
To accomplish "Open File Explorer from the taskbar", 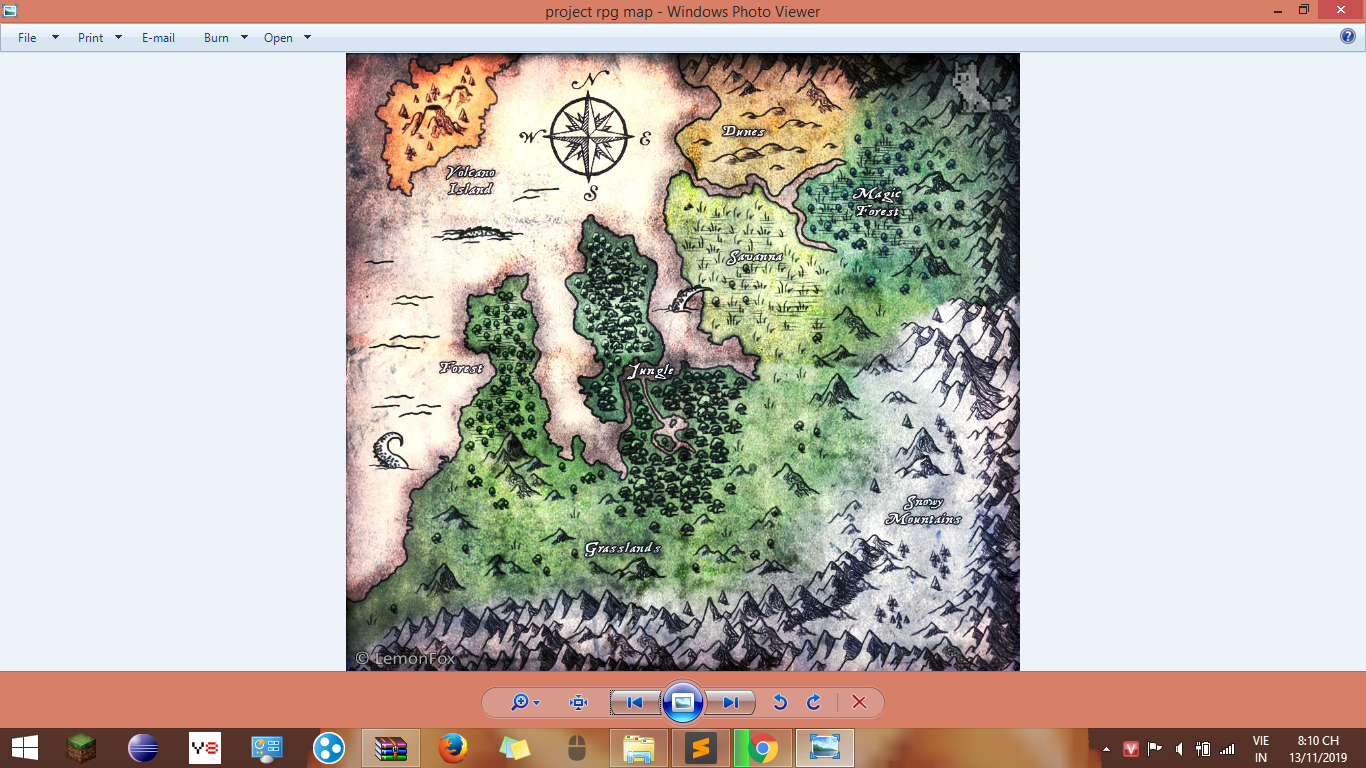I will click(x=639, y=748).
